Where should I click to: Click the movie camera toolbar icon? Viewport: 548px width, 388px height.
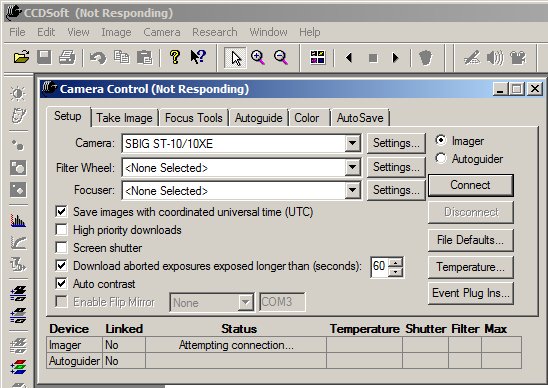click(518, 58)
